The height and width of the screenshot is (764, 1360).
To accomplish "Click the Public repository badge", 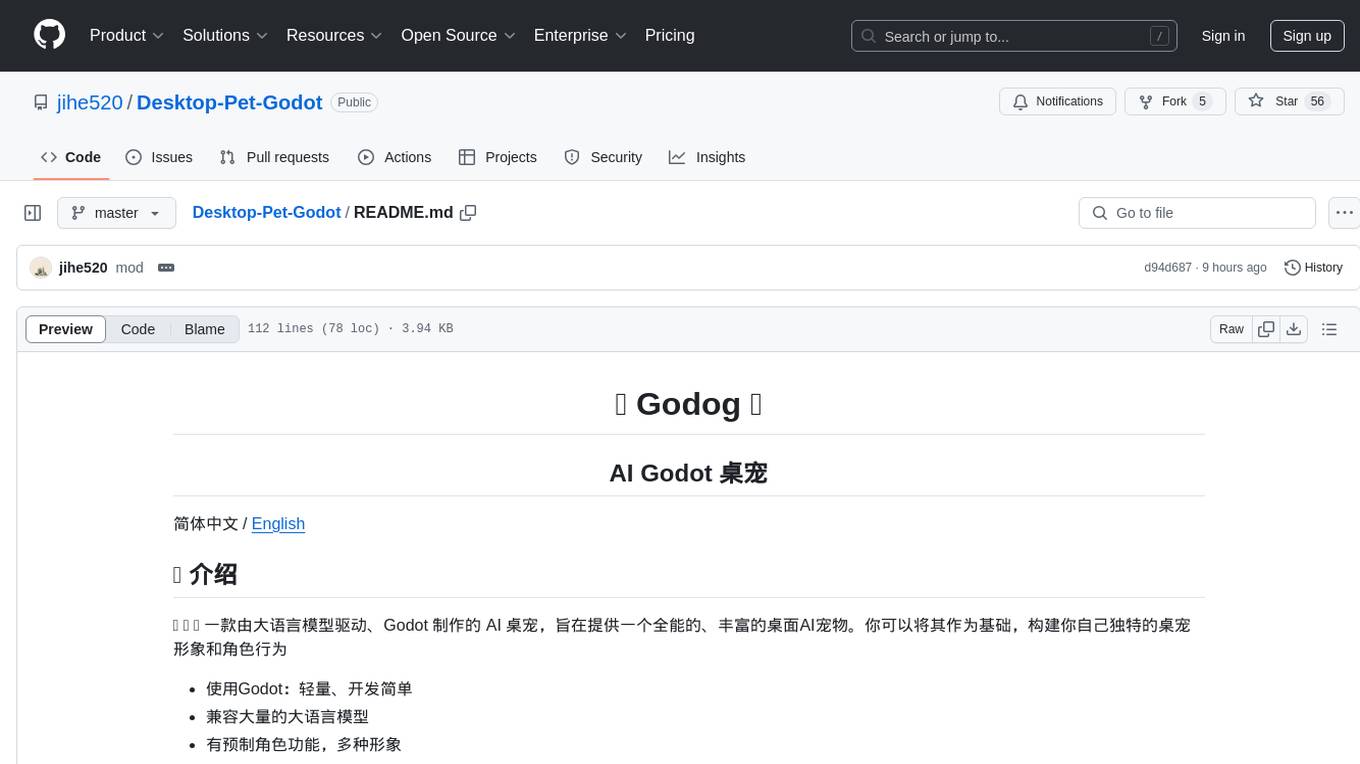I will pyautogui.click(x=354, y=102).
